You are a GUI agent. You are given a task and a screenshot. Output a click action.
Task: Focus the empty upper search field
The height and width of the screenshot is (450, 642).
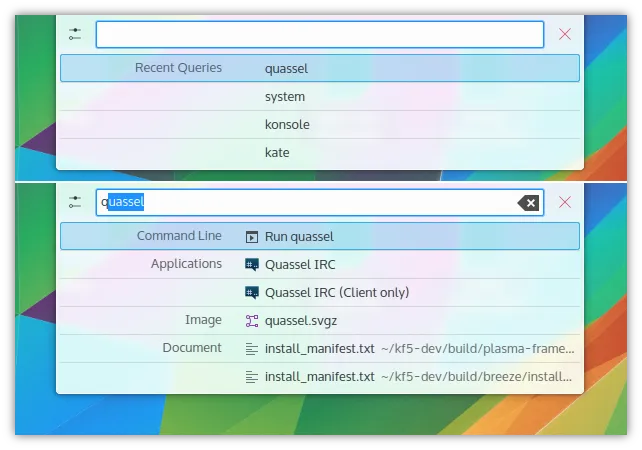pos(320,35)
